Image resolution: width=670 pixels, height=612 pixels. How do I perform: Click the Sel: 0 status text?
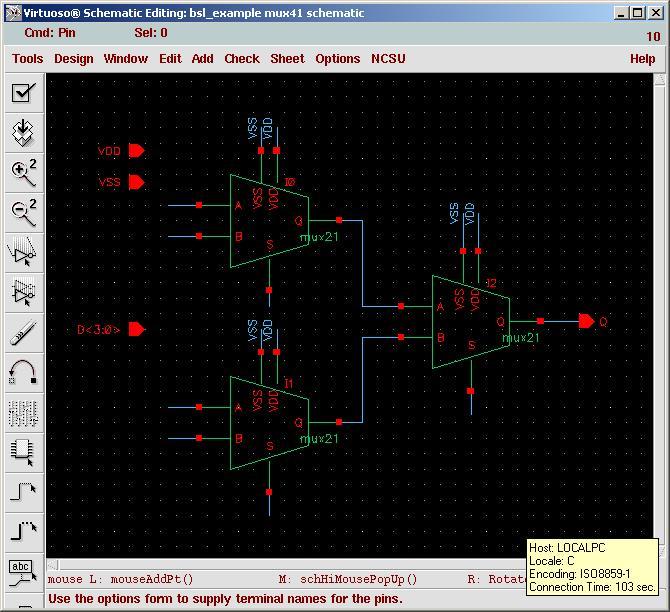coord(151,33)
